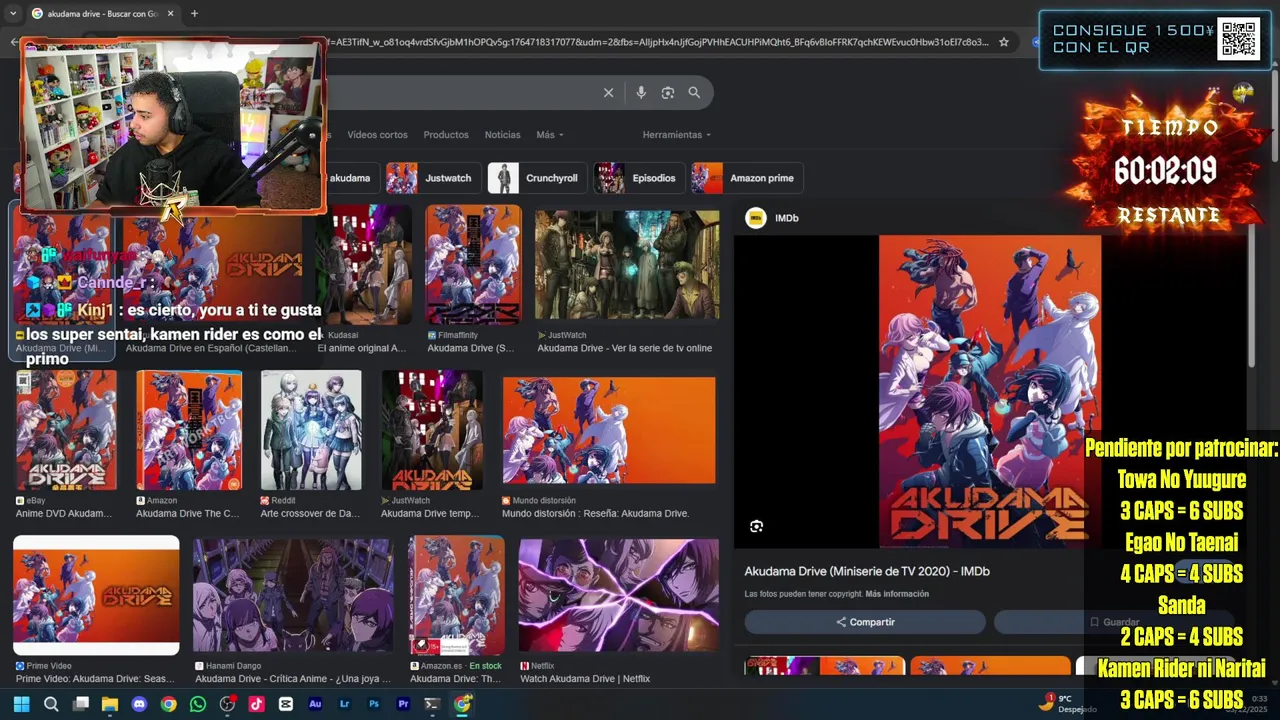The height and width of the screenshot is (720, 1280).
Task: Open the Hanami Dango Crítica Anime result
Action: (x=293, y=611)
